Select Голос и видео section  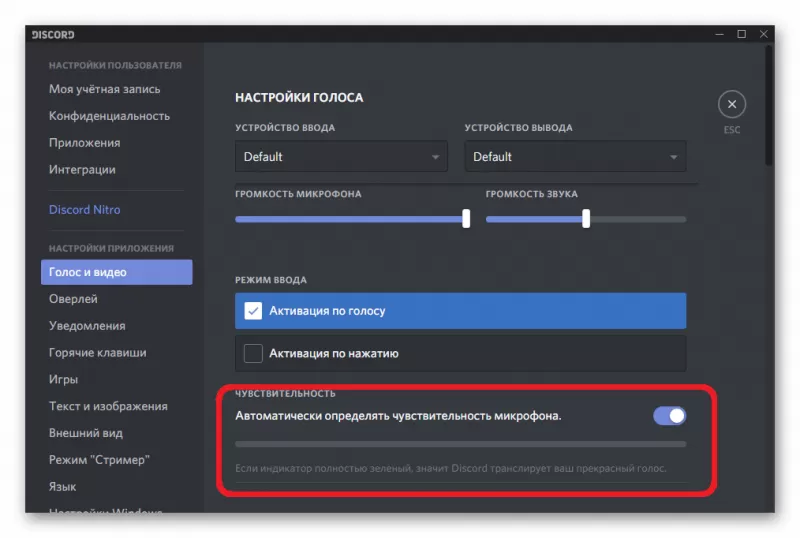point(117,272)
